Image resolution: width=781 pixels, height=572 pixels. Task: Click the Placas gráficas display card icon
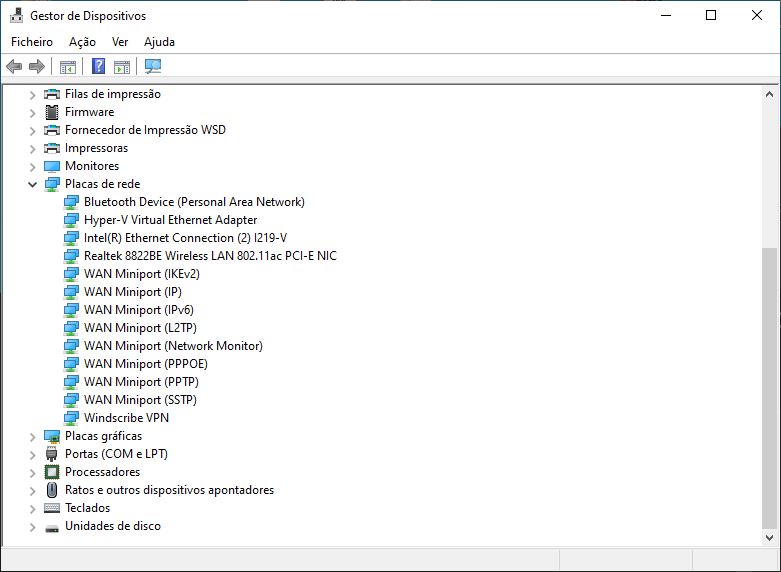52,436
